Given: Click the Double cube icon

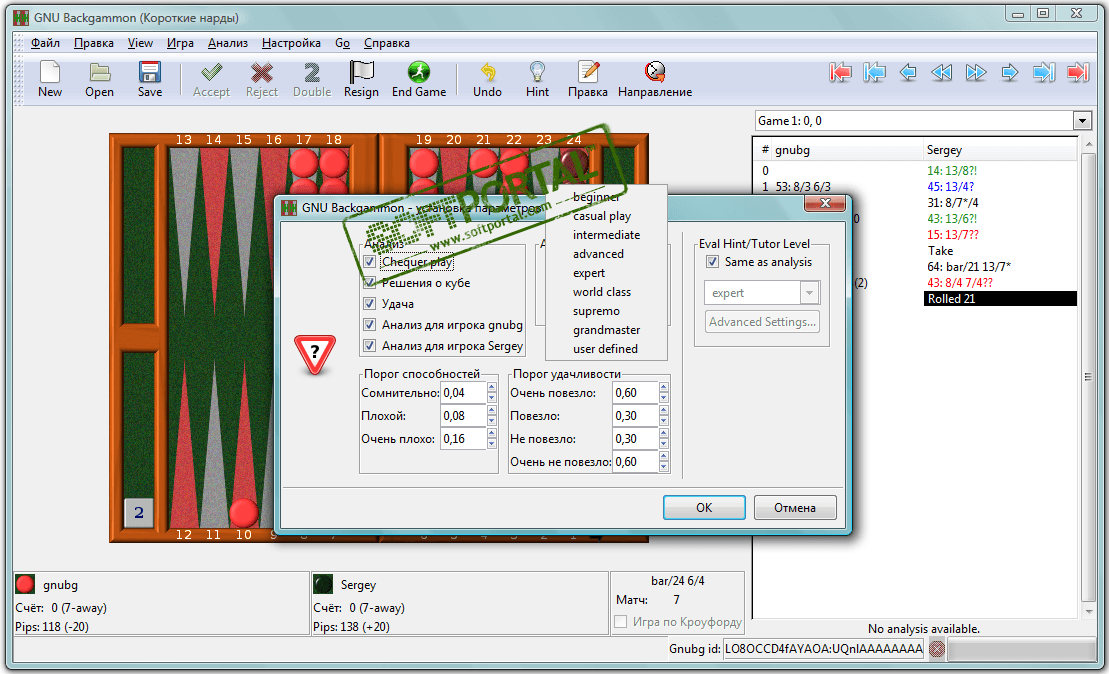Looking at the screenshot, I should (x=312, y=73).
